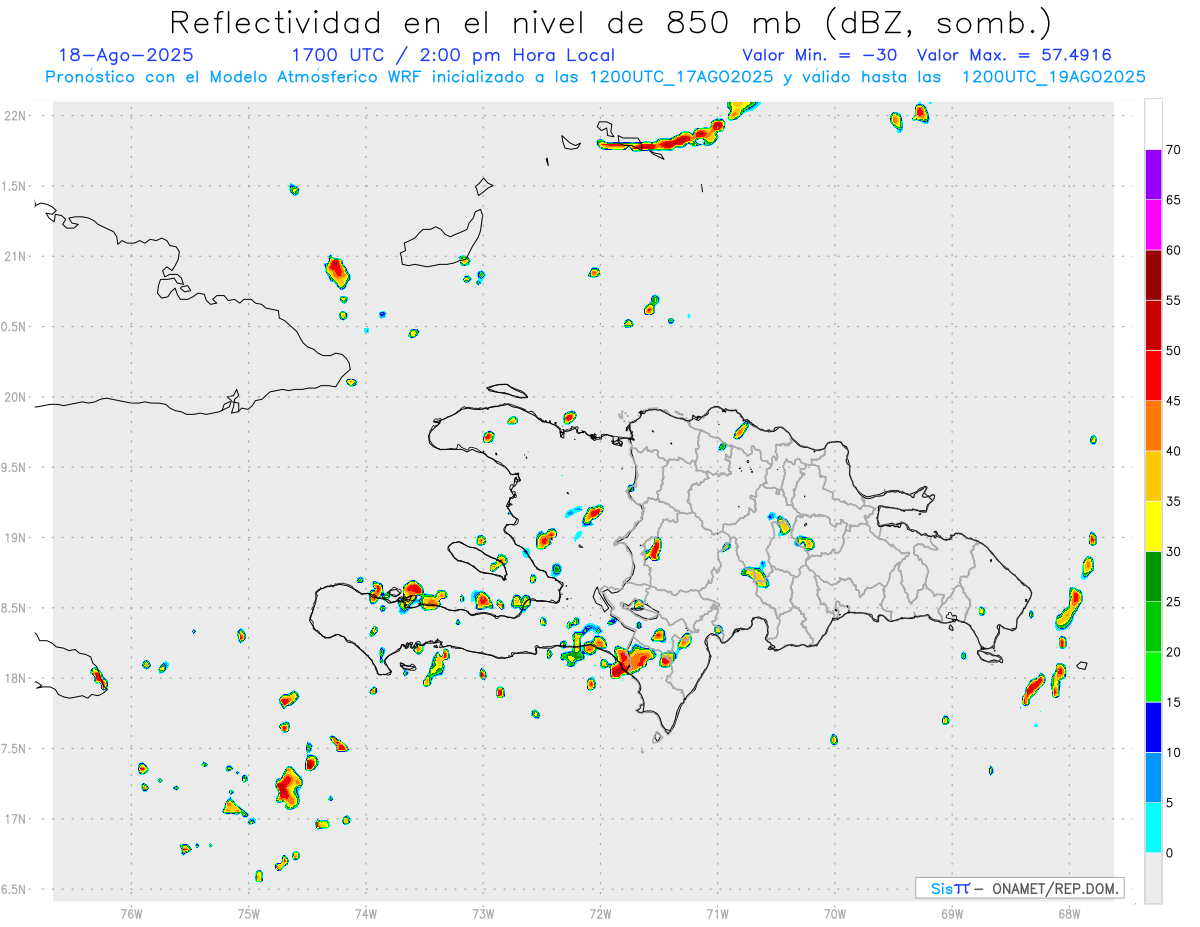The height and width of the screenshot is (927, 1200).
Task: Click the yellow 30–35 dBZ colorbar segment
Action: click(x=1153, y=526)
